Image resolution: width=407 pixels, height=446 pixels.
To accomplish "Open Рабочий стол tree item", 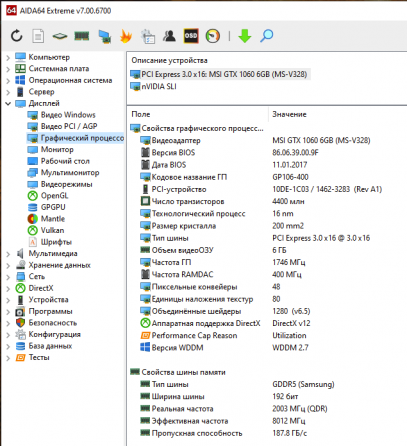I will (58, 161).
